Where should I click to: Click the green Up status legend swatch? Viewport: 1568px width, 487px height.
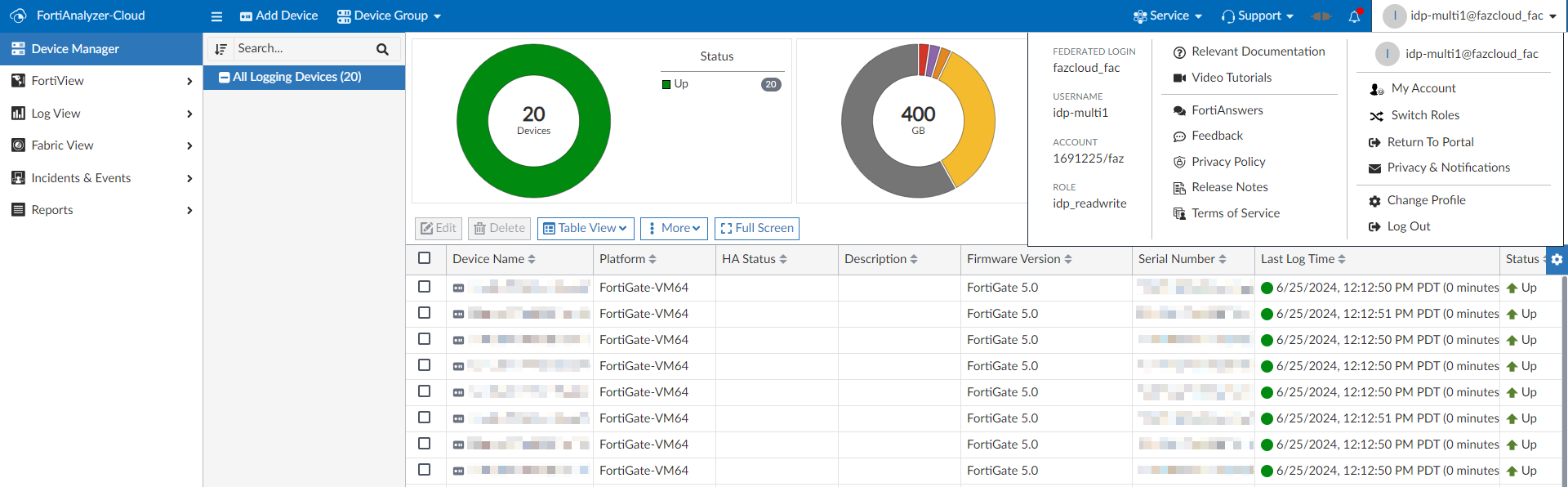click(666, 84)
